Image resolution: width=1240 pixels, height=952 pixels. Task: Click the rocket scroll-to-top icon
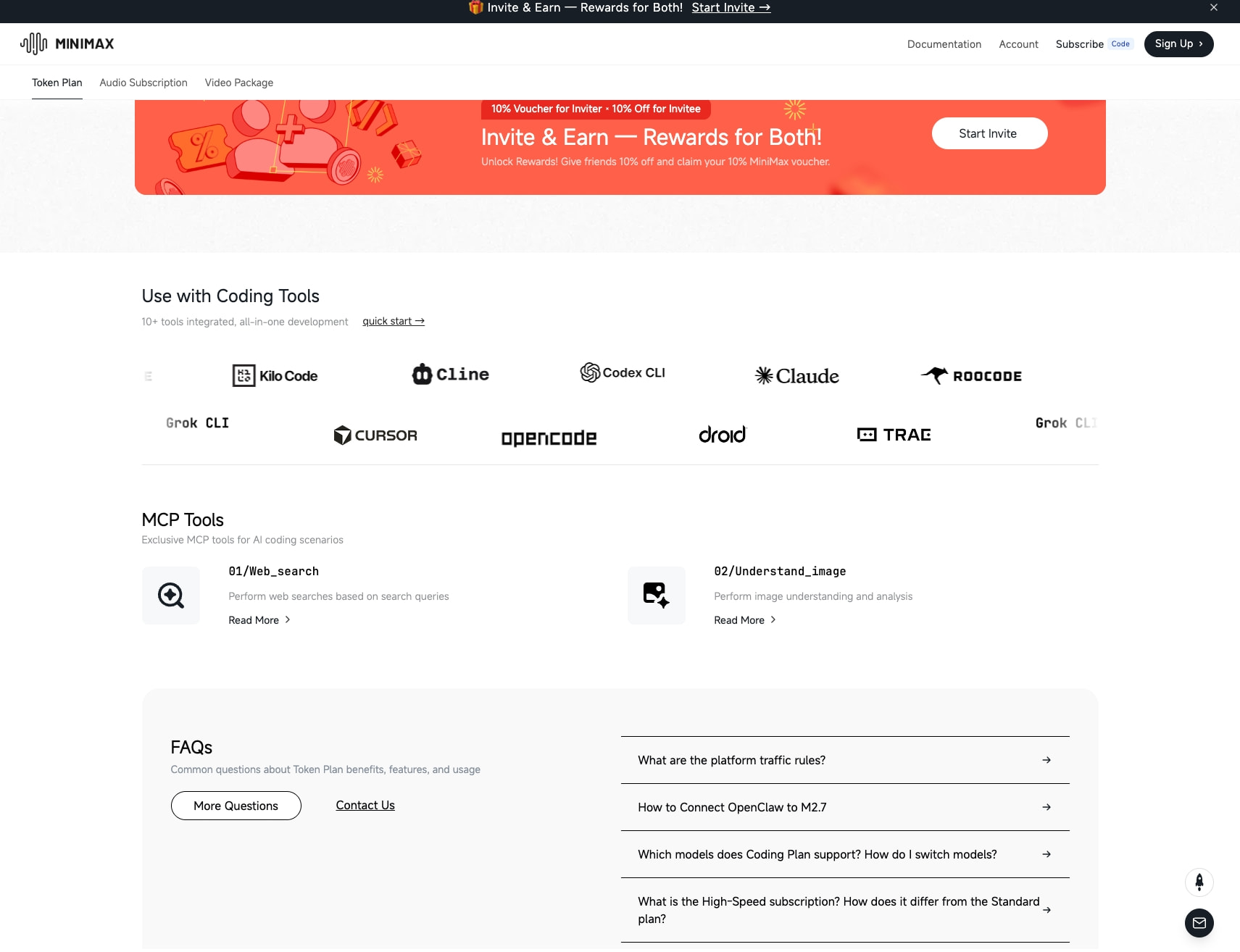[x=1199, y=882]
